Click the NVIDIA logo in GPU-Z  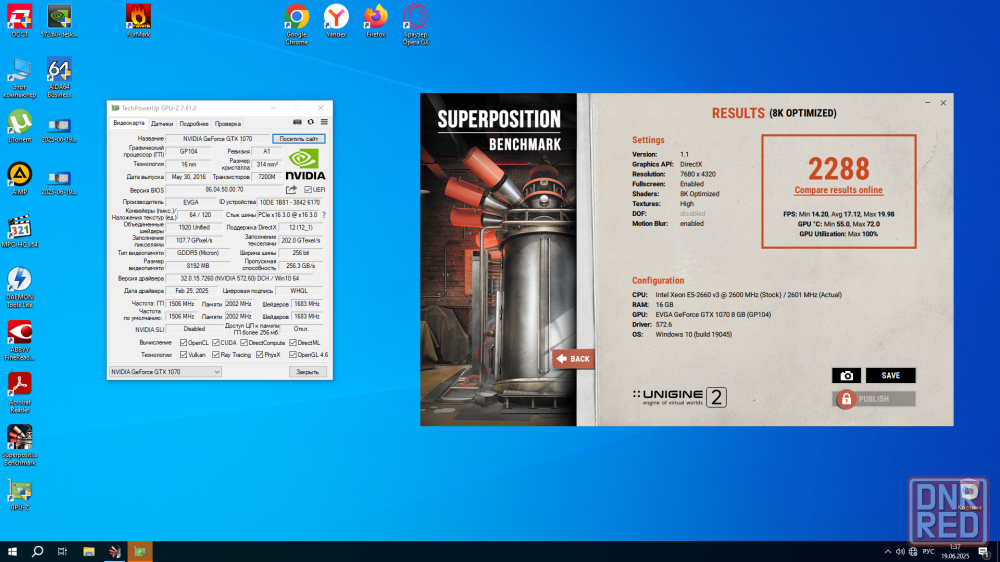click(x=305, y=165)
